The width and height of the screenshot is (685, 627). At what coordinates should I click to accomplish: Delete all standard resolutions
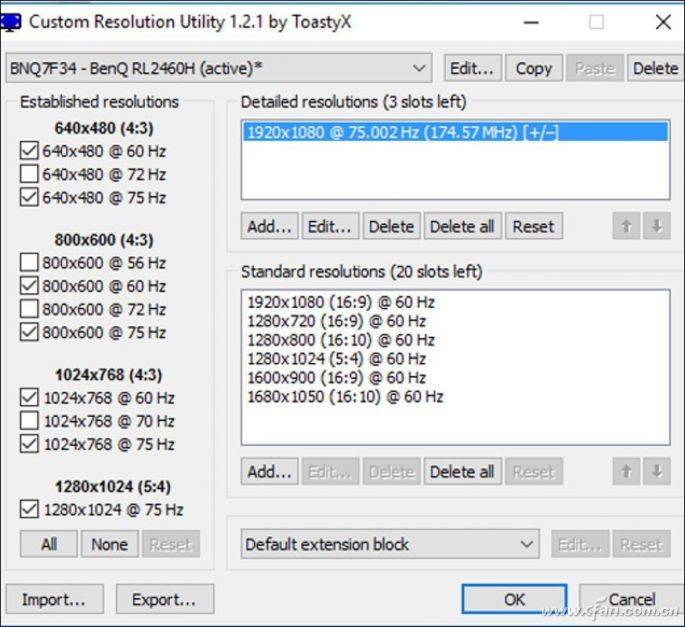point(463,471)
